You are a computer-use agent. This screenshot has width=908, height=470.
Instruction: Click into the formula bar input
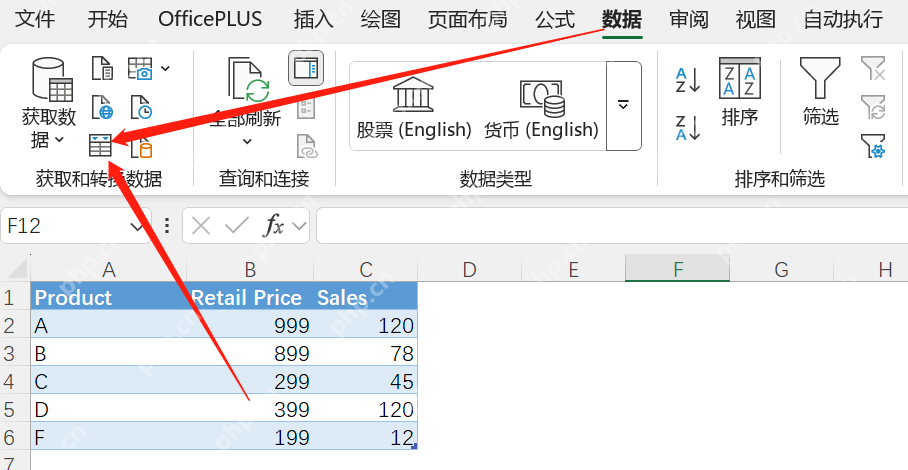pos(612,226)
